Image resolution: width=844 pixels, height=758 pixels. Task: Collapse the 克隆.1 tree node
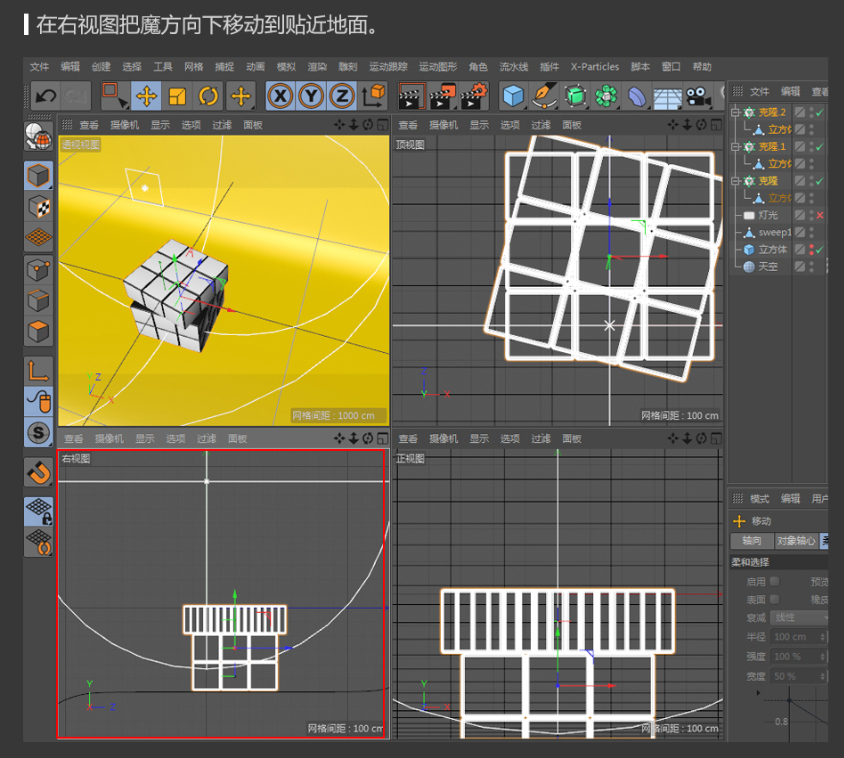point(734,147)
